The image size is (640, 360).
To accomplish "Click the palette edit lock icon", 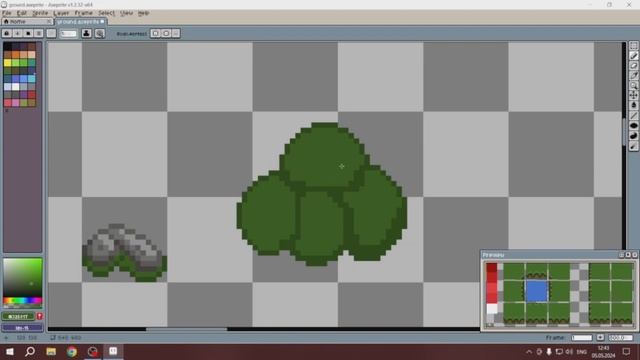I will point(7,33).
